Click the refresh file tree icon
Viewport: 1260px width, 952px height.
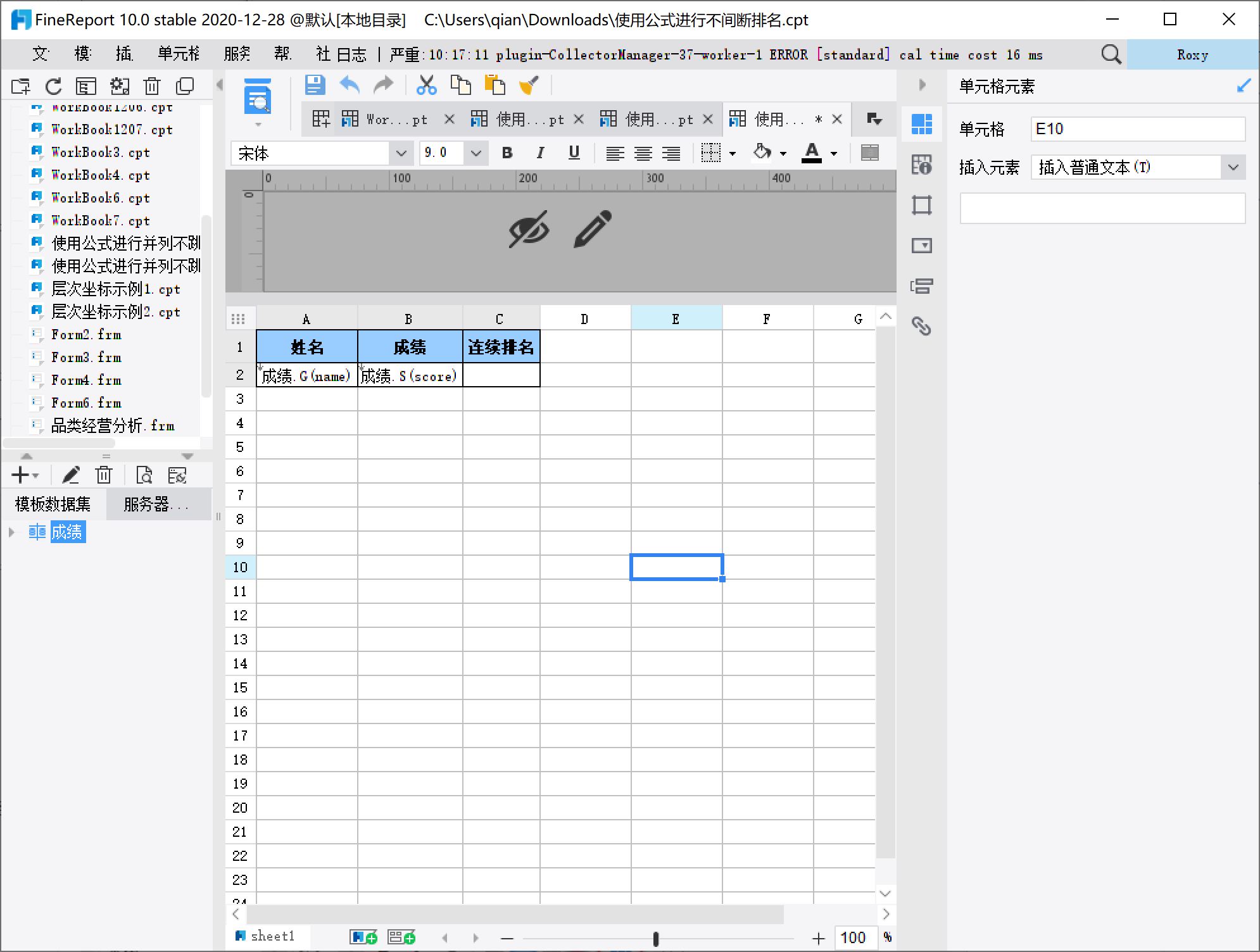pyautogui.click(x=53, y=86)
